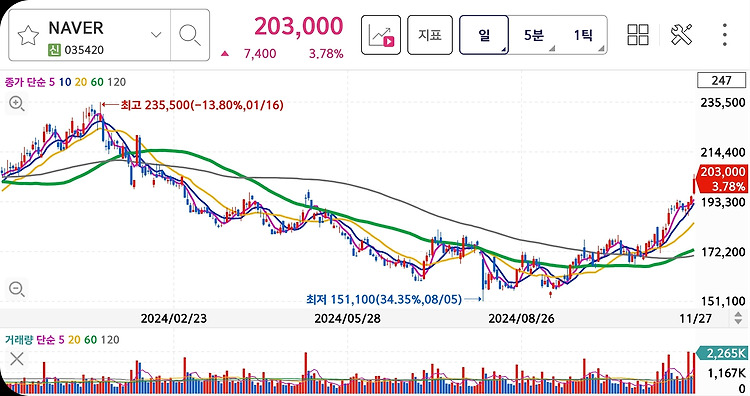Click the 2024/08/26 date axis label
The image size is (750, 396).
pos(521,319)
